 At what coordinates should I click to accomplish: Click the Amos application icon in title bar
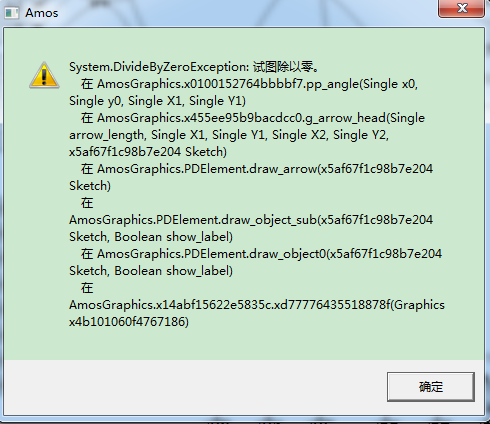point(11,13)
